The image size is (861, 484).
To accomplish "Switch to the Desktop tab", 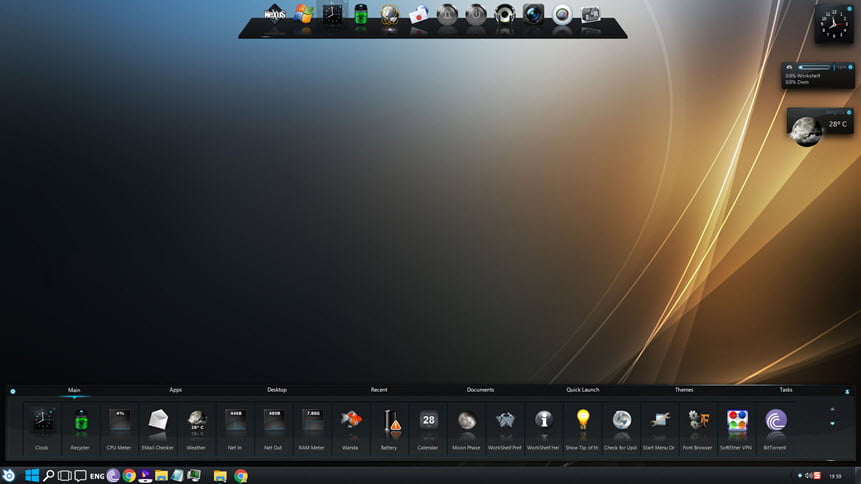I will (277, 390).
